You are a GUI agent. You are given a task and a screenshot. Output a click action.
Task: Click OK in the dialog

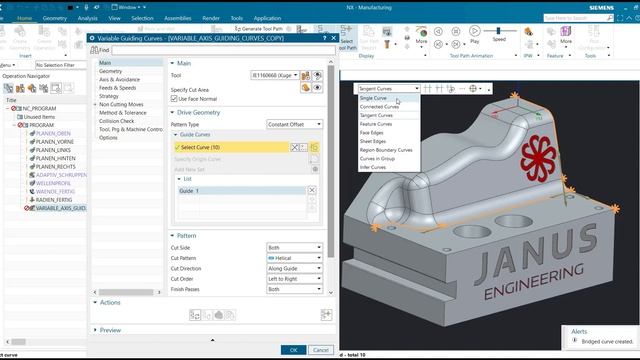coord(293,350)
